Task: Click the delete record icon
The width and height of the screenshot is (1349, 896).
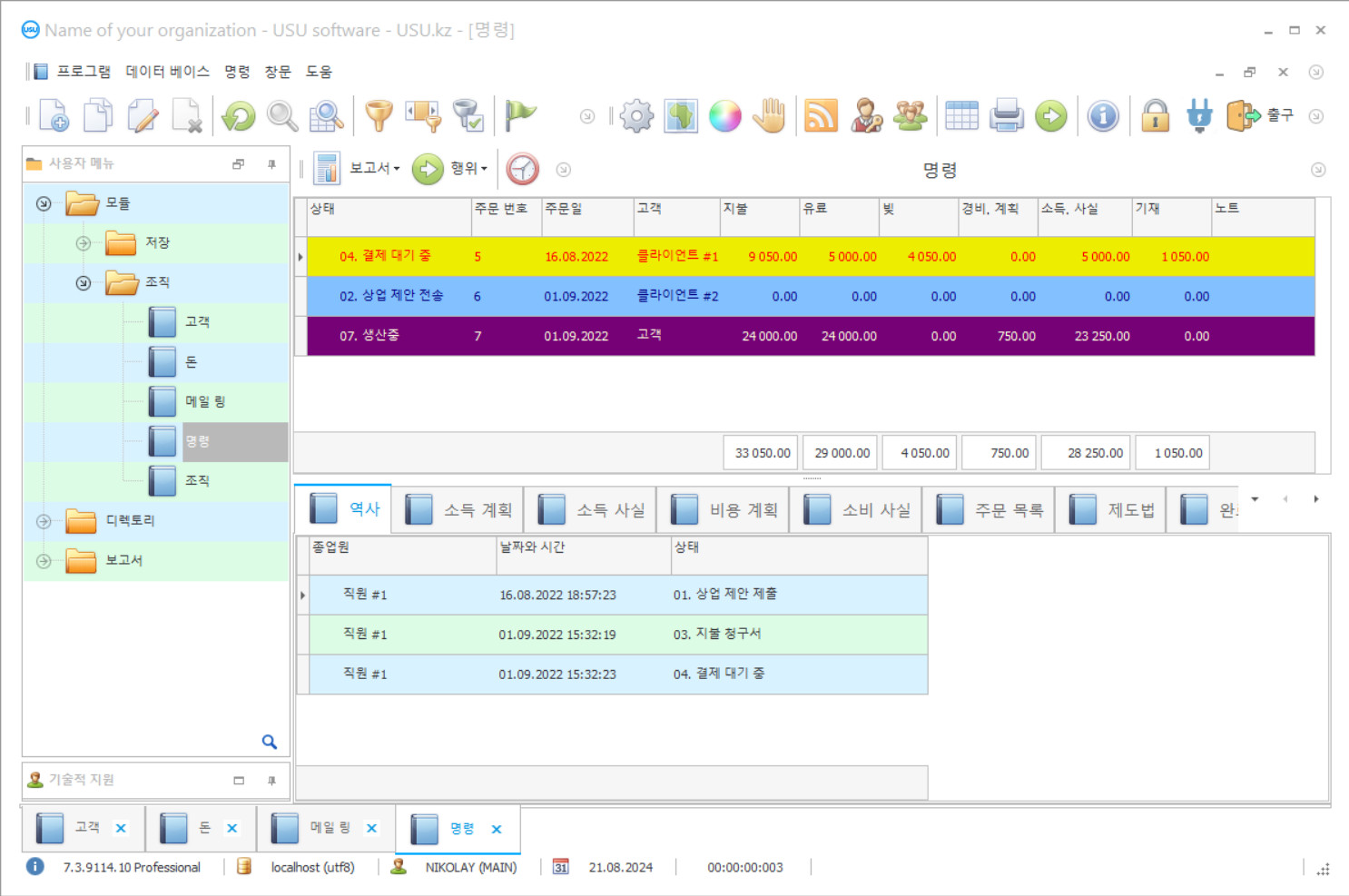Action: tap(187, 116)
